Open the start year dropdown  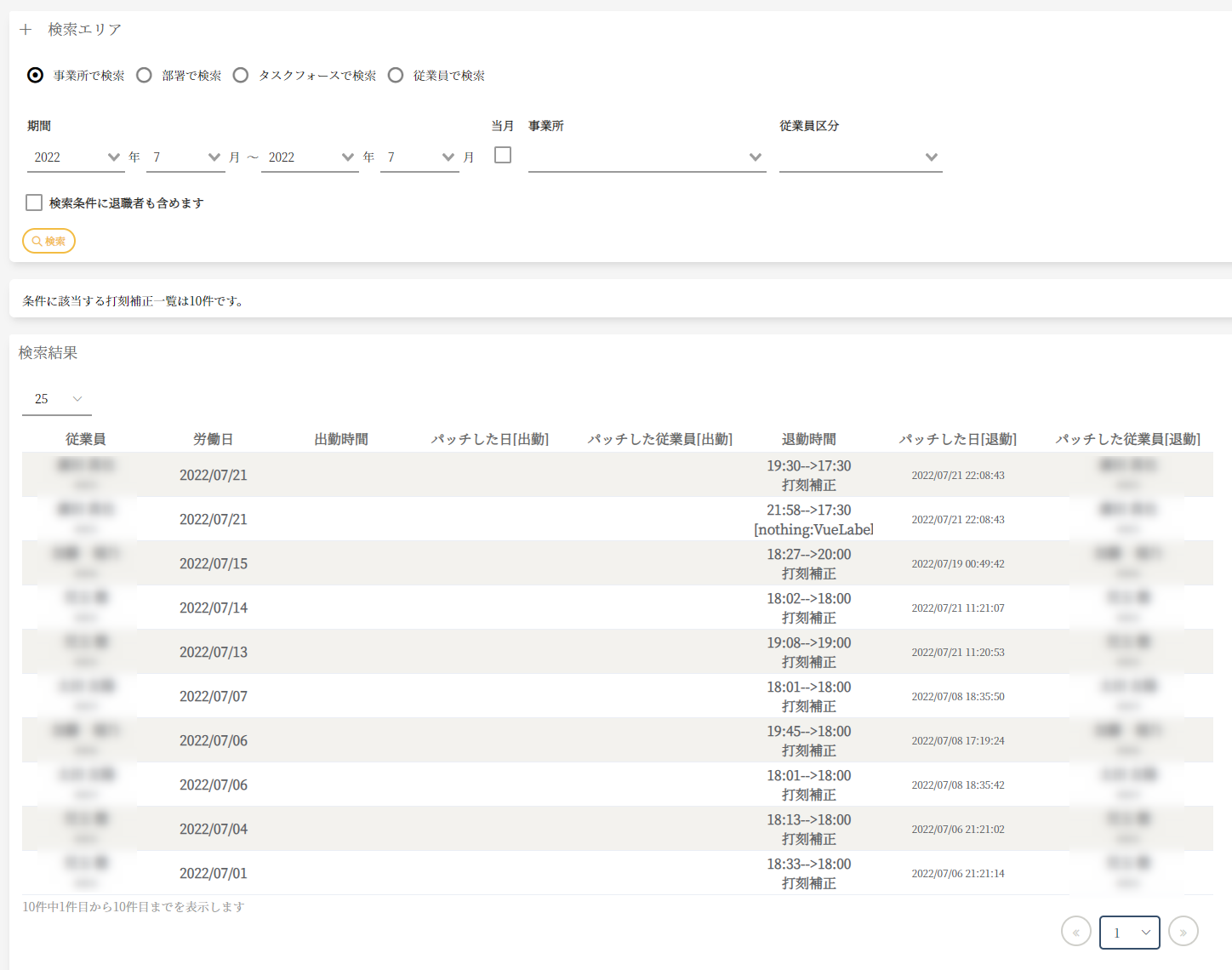click(x=76, y=157)
